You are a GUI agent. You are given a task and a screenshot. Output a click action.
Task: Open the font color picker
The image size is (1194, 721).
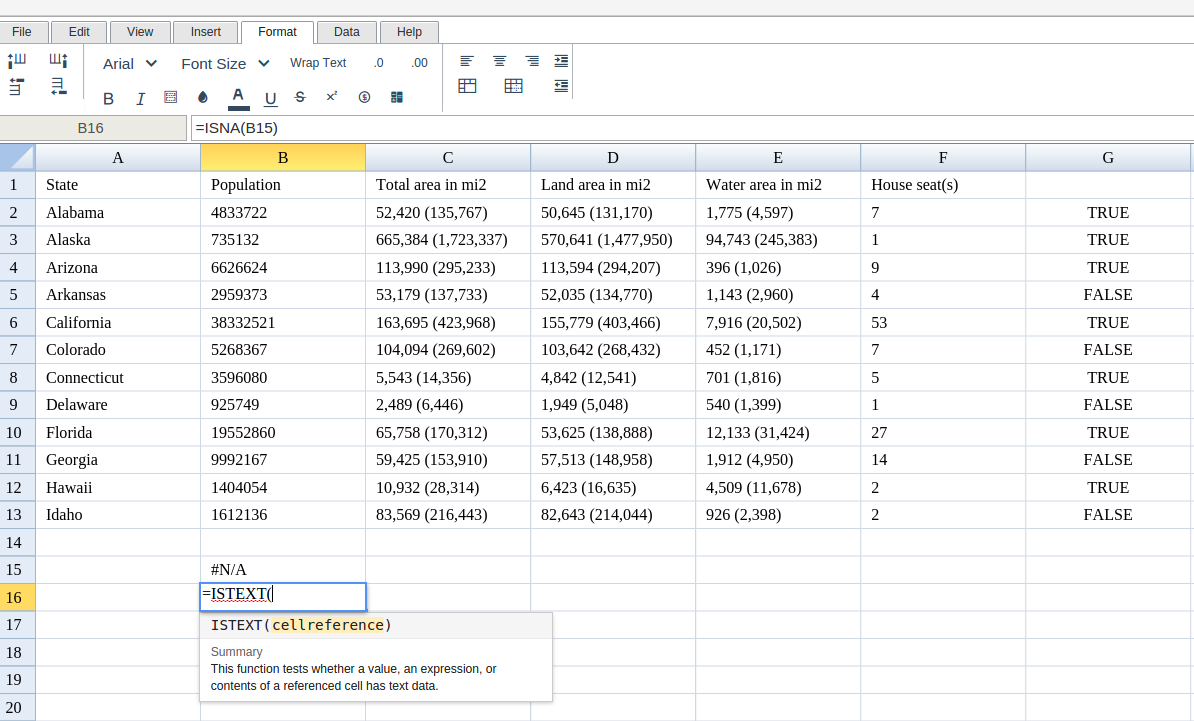click(x=237, y=97)
